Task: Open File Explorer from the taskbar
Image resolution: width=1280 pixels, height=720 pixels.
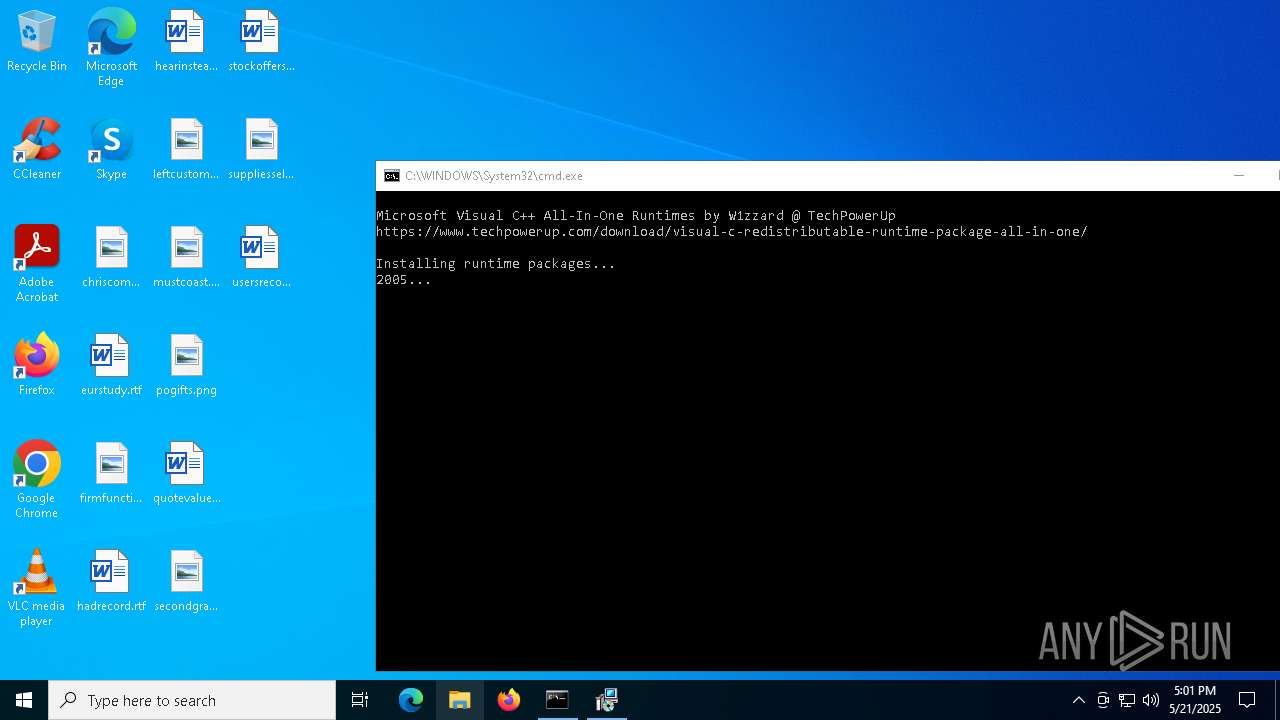Action: click(x=460, y=700)
